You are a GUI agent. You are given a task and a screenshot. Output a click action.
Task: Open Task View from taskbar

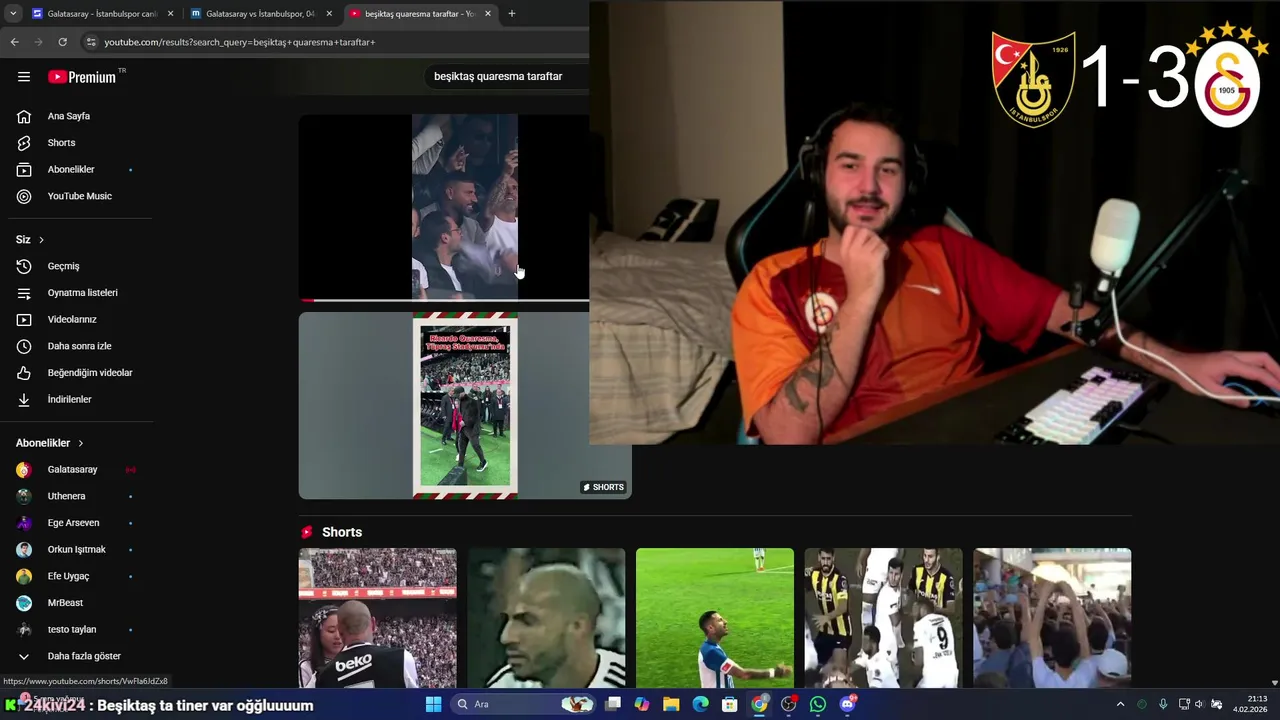pos(613,704)
